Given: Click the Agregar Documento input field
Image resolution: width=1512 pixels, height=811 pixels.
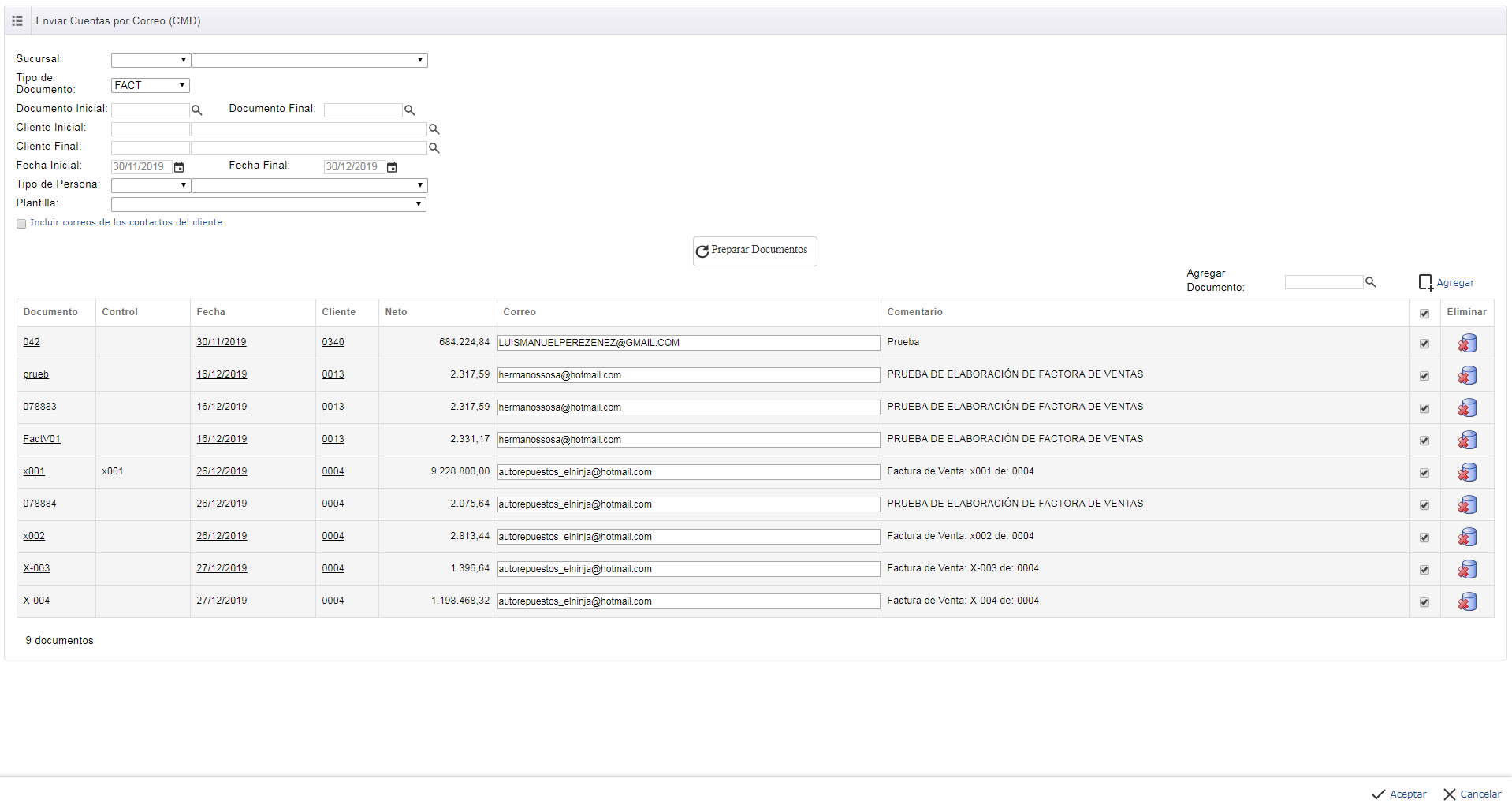Looking at the screenshot, I should point(1324,282).
